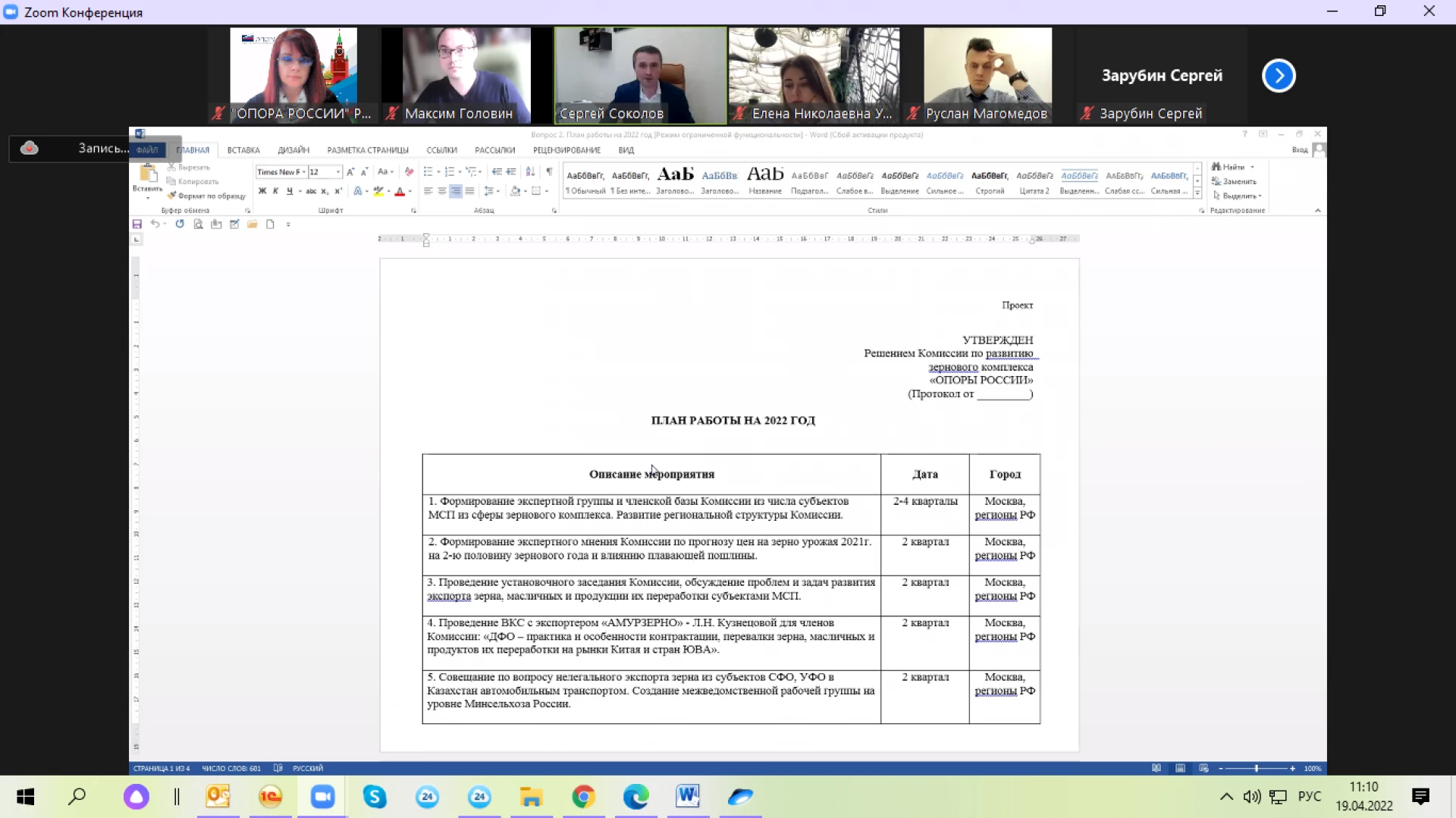The image size is (1456, 818).
Task: Apply the Цитата 2 style
Action: (1034, 182)
